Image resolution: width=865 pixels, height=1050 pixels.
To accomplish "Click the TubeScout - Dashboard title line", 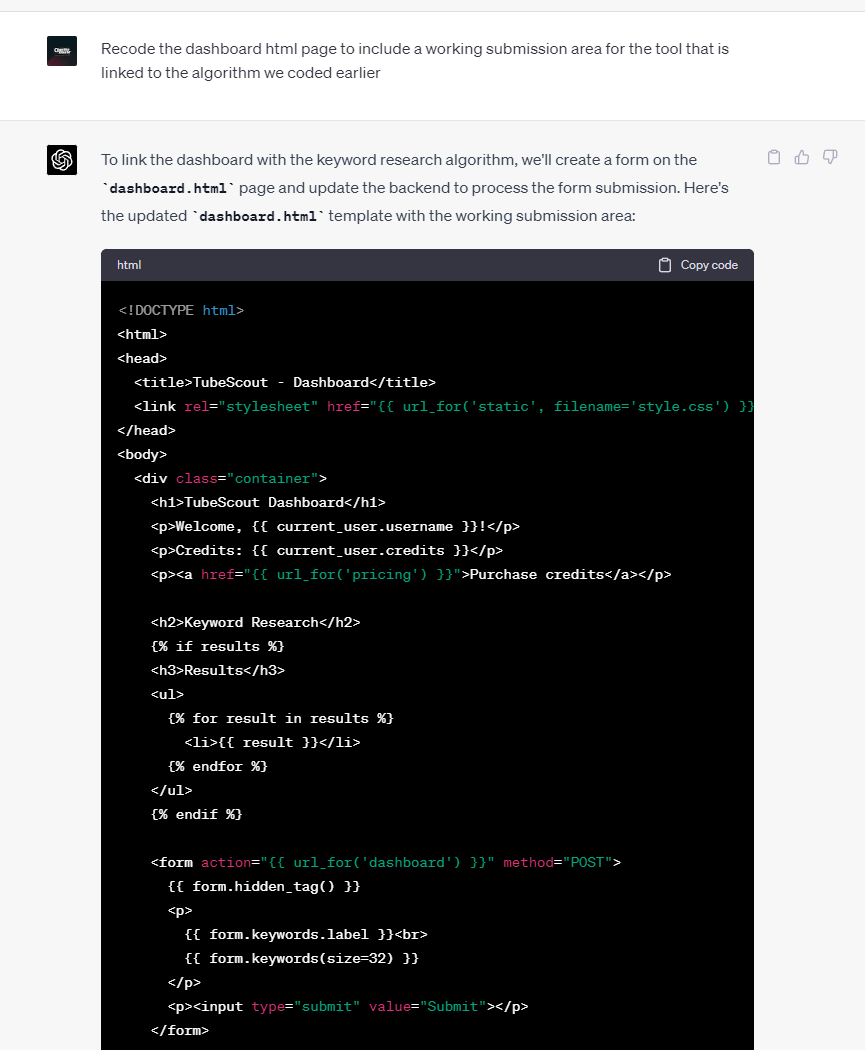I will pyautogui.click(x=285, y=382).
